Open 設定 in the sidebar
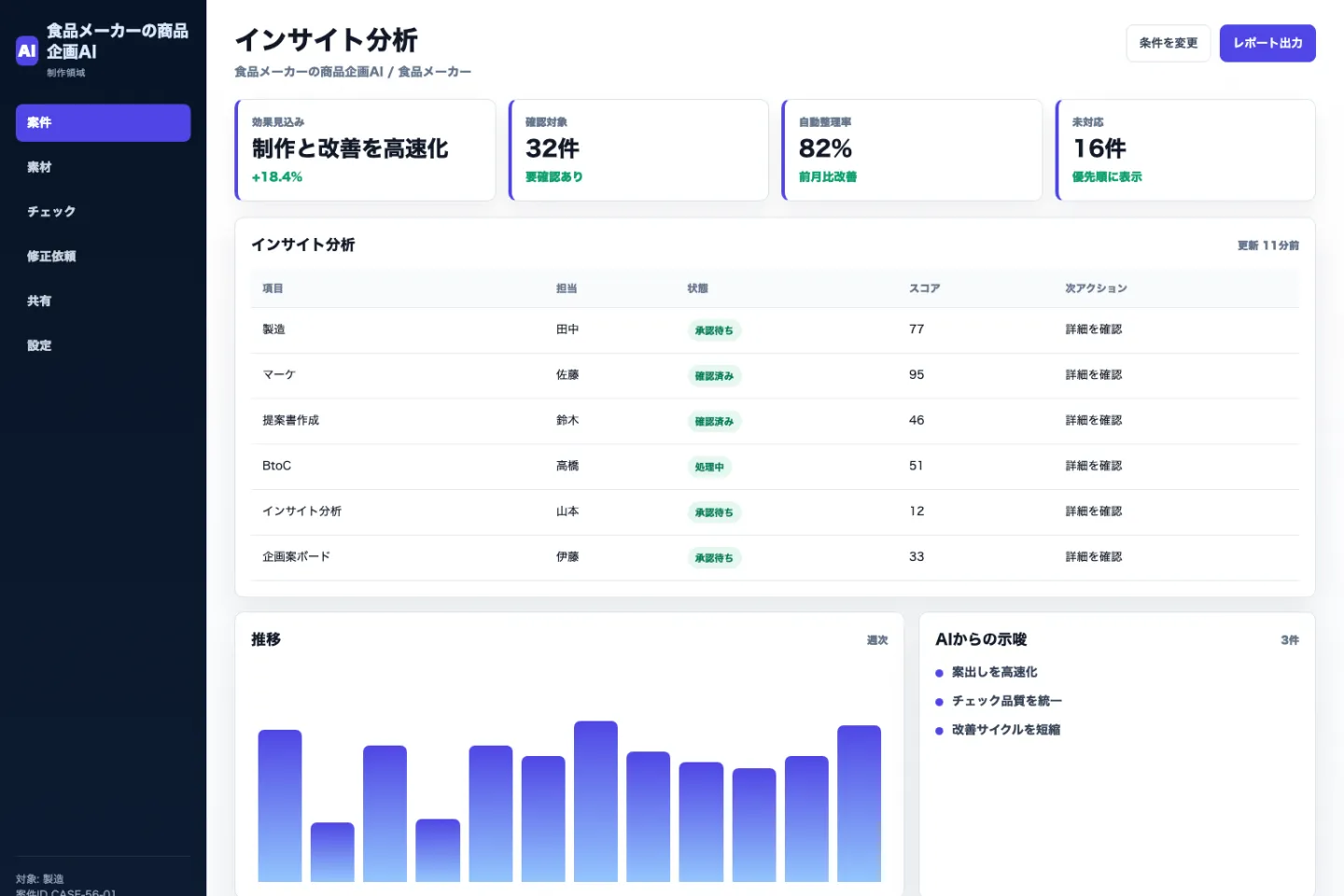The image size is (1344, 896). click(103, 345)
